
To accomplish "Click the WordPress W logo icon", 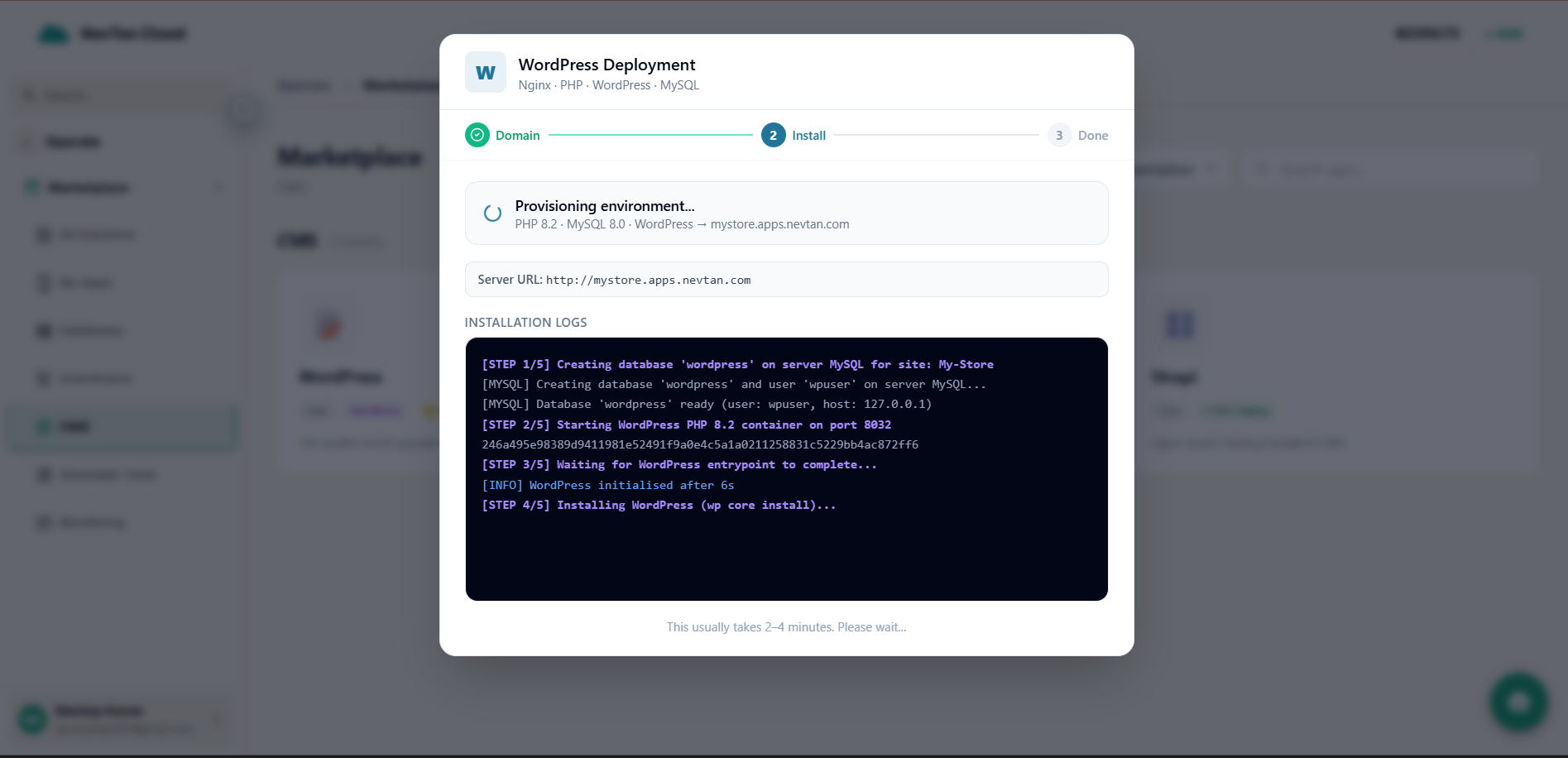I will [x=486, y=73].
